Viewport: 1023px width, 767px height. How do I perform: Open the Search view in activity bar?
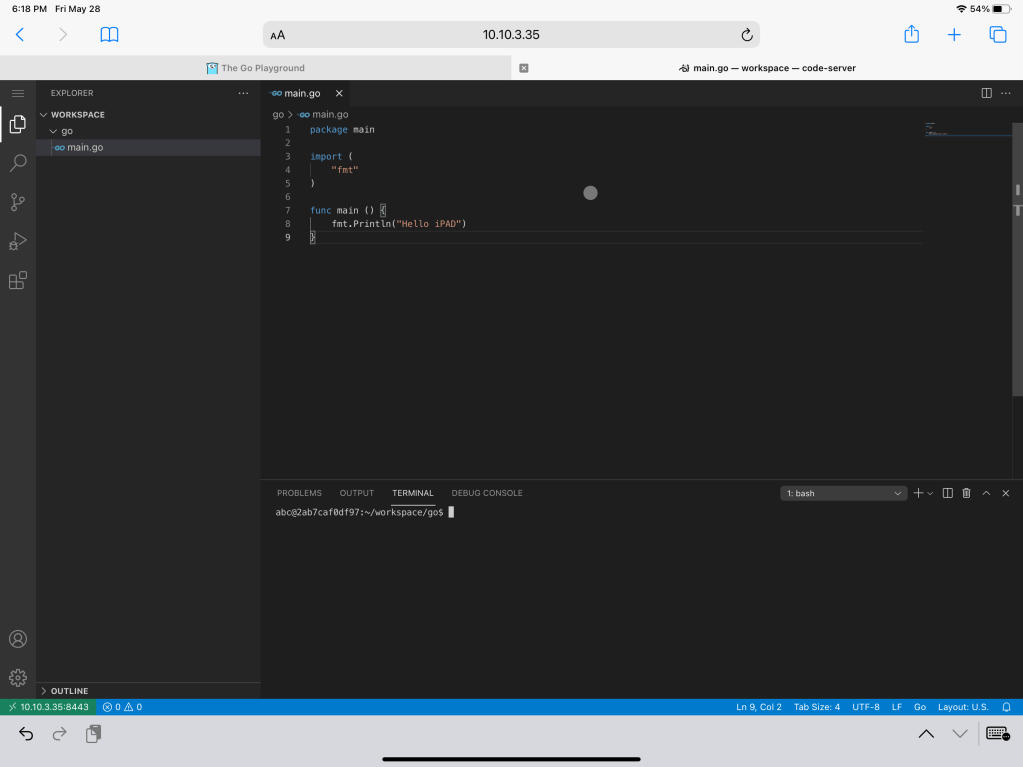point(18,163)
